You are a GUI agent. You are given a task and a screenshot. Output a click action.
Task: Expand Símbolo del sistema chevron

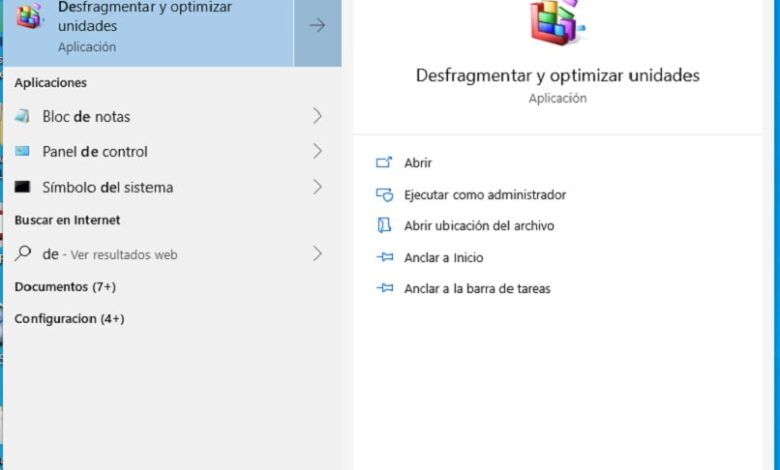click(317, 187)
